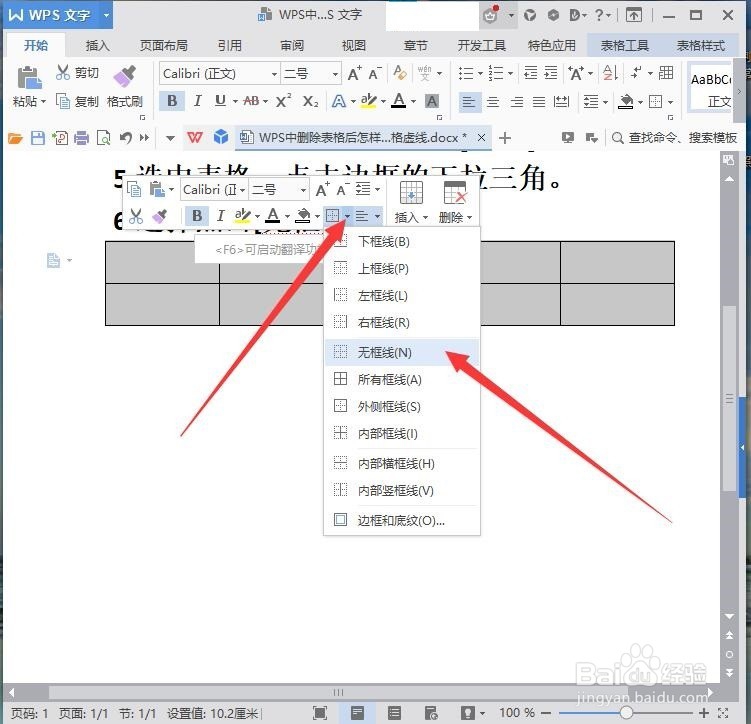Apply subscript formatting X₂
751x724 pixels.
[310, 101]
